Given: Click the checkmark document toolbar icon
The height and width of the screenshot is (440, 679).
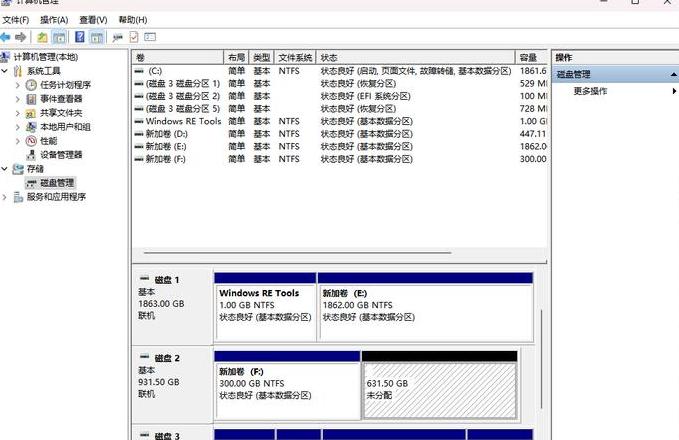Looking at the screenshot, I should [134, 37].
